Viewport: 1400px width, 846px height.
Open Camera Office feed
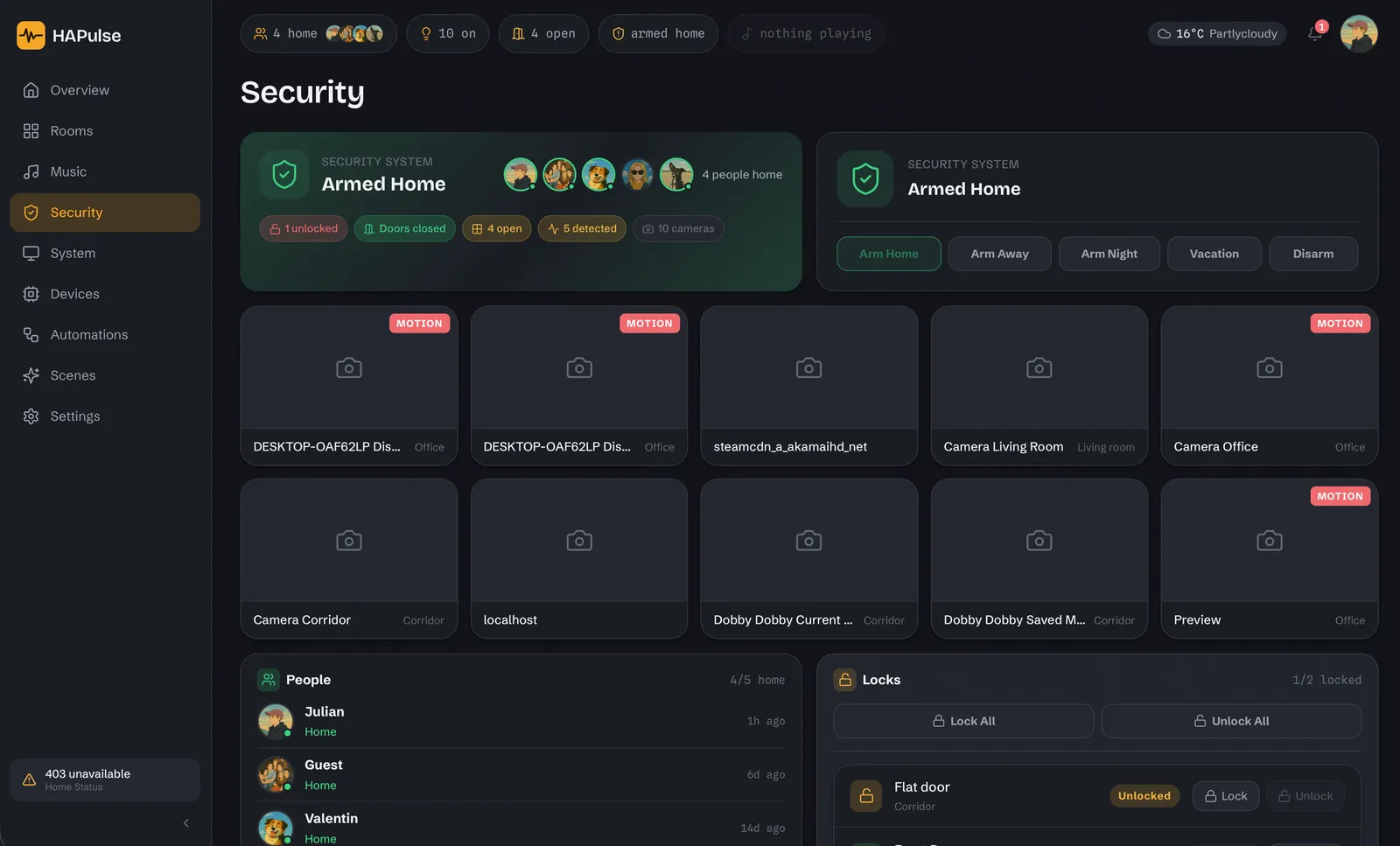pos(1270,386)
